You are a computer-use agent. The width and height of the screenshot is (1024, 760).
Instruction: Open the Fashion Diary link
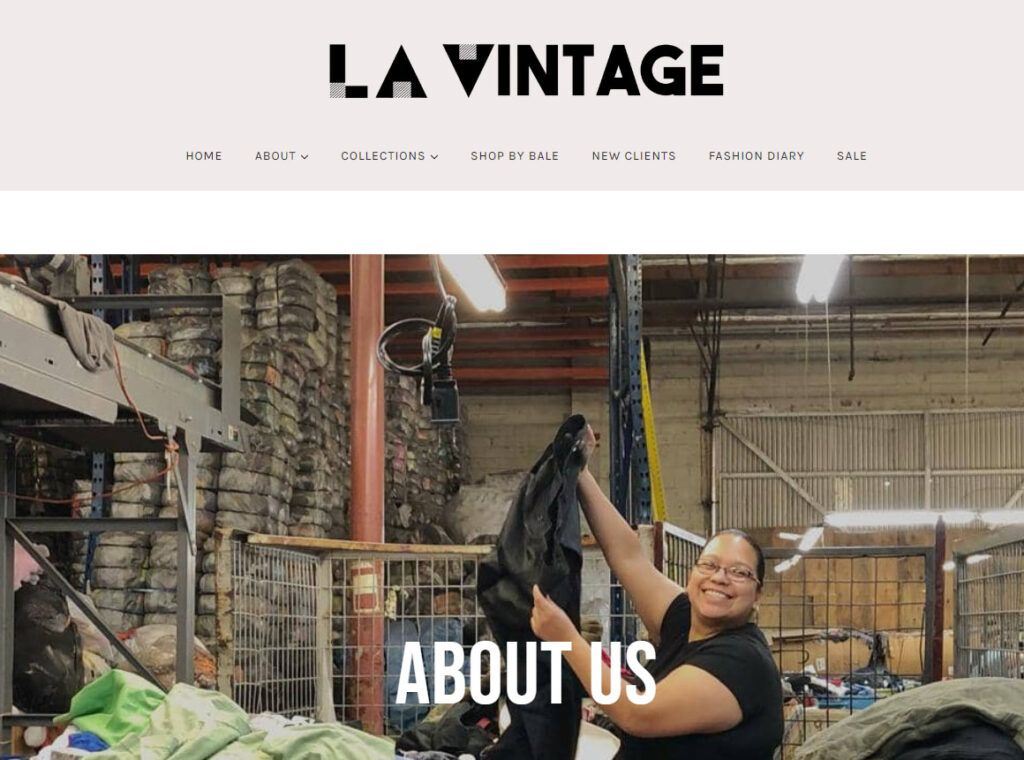coord(756,156)
